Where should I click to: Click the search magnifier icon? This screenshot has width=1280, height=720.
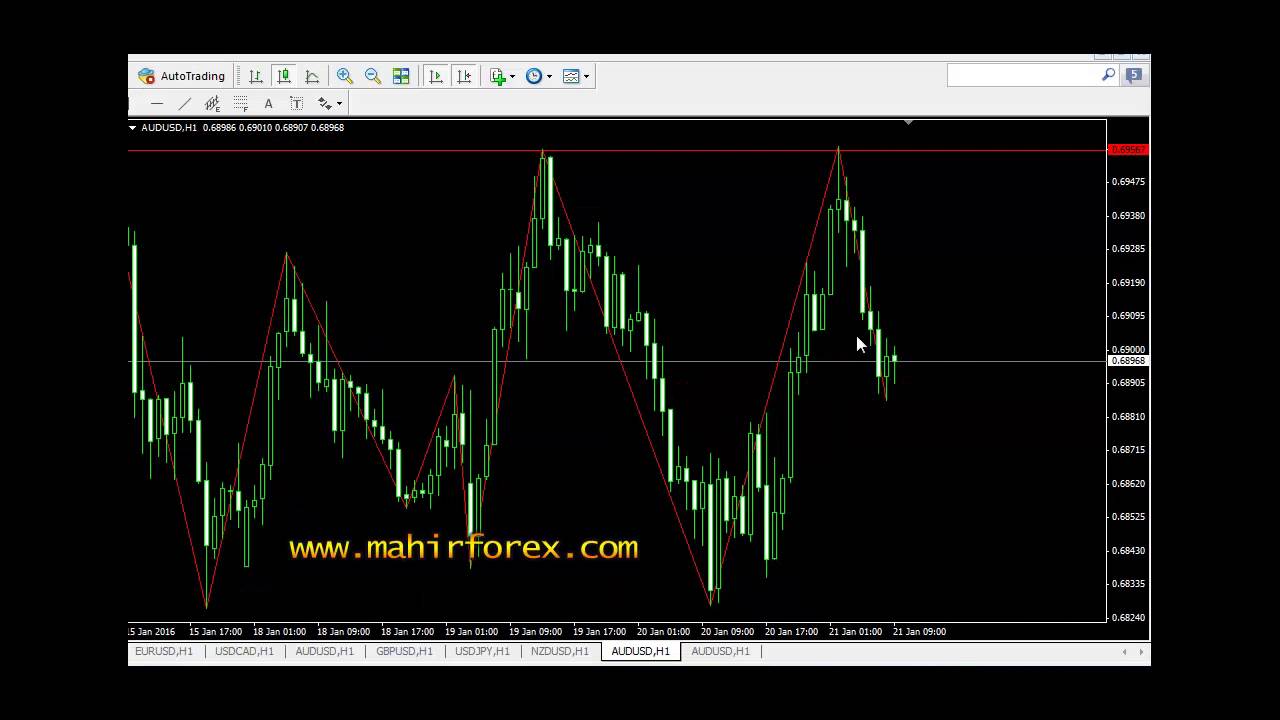(x=1108, y=75)
